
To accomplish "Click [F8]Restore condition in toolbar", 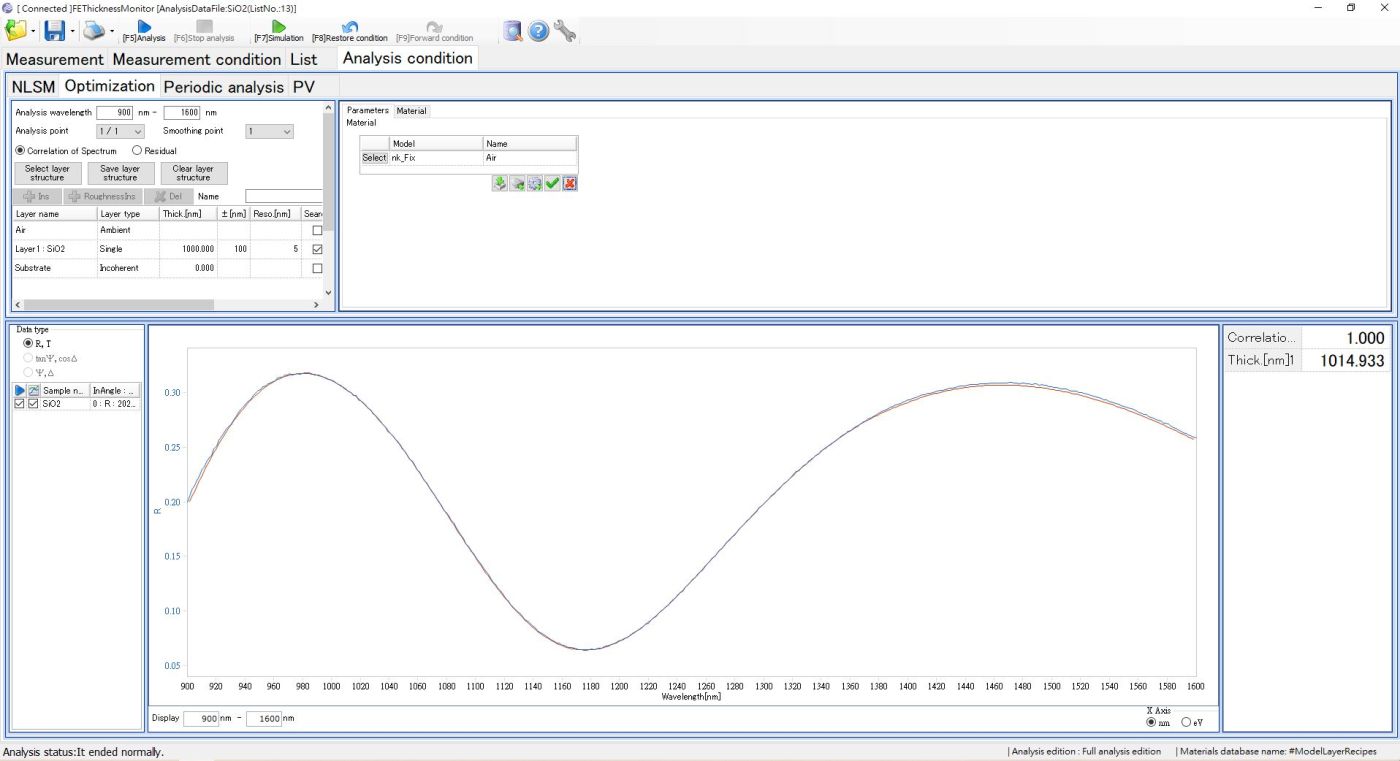I will click(350, 32).
